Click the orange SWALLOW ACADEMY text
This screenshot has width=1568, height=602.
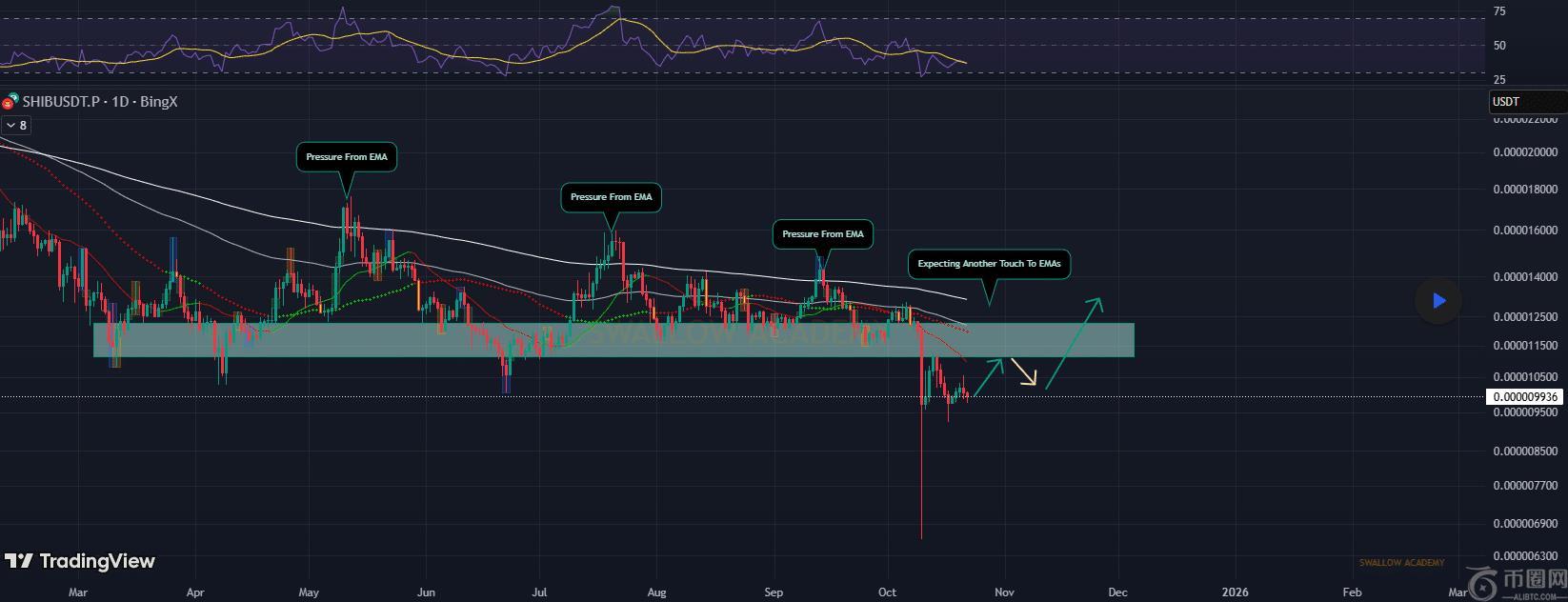pos(1400,563)
